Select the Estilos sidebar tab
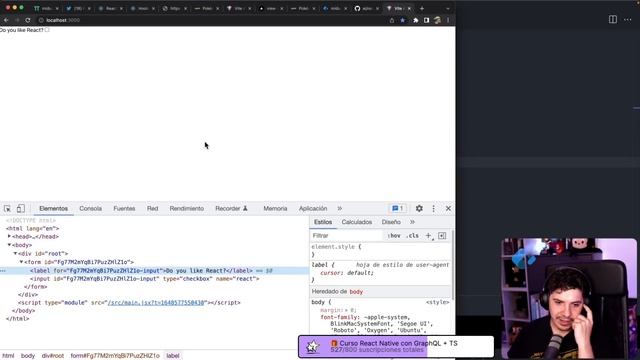The width and height of the screenshot is (640, 360). point(323,222)
